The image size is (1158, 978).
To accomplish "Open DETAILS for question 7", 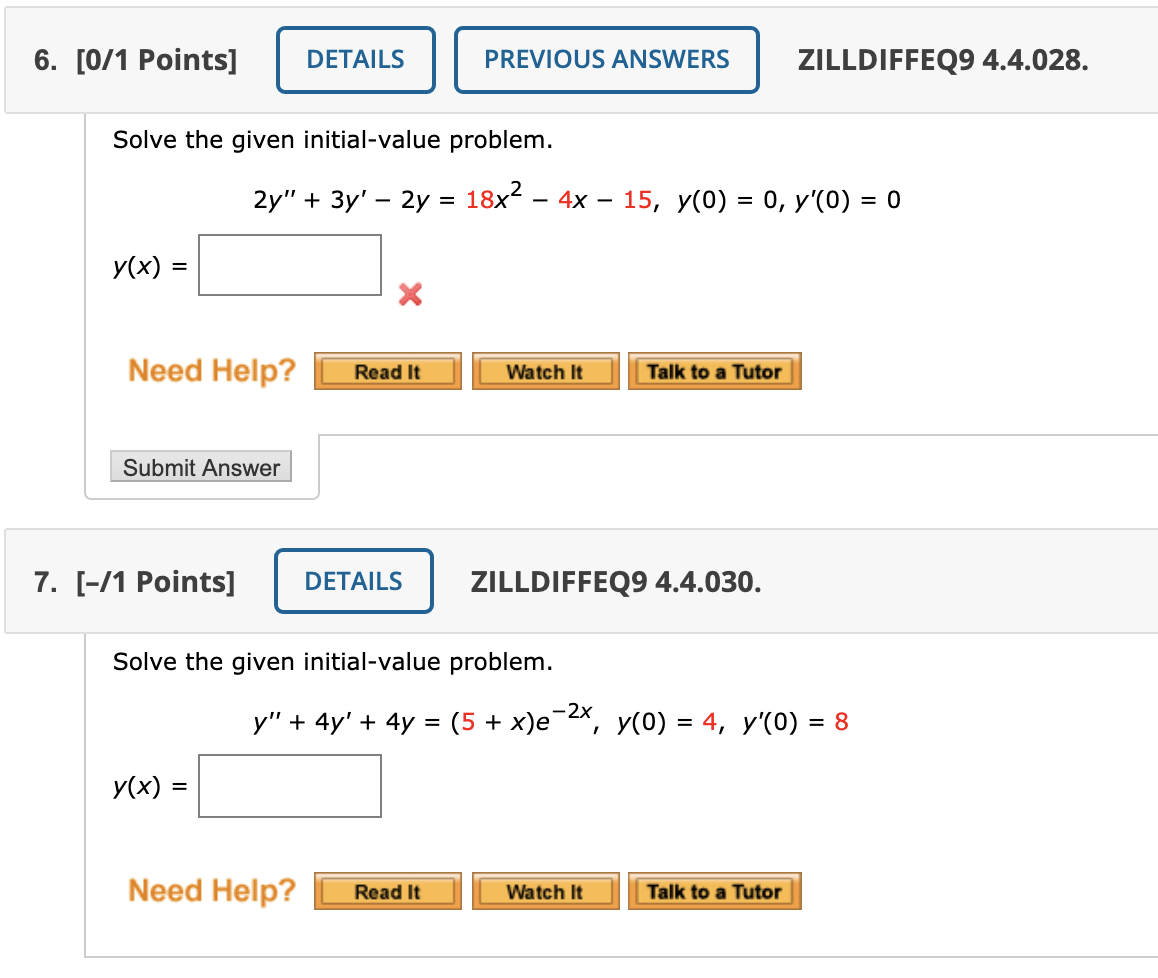I will pyautogui.click(x=353, y=581).
